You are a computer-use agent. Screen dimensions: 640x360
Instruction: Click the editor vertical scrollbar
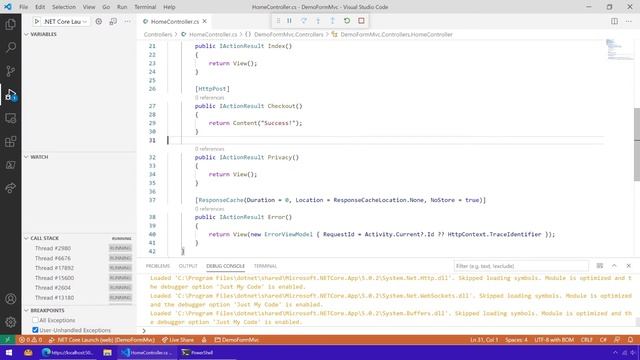click(637, 144)
